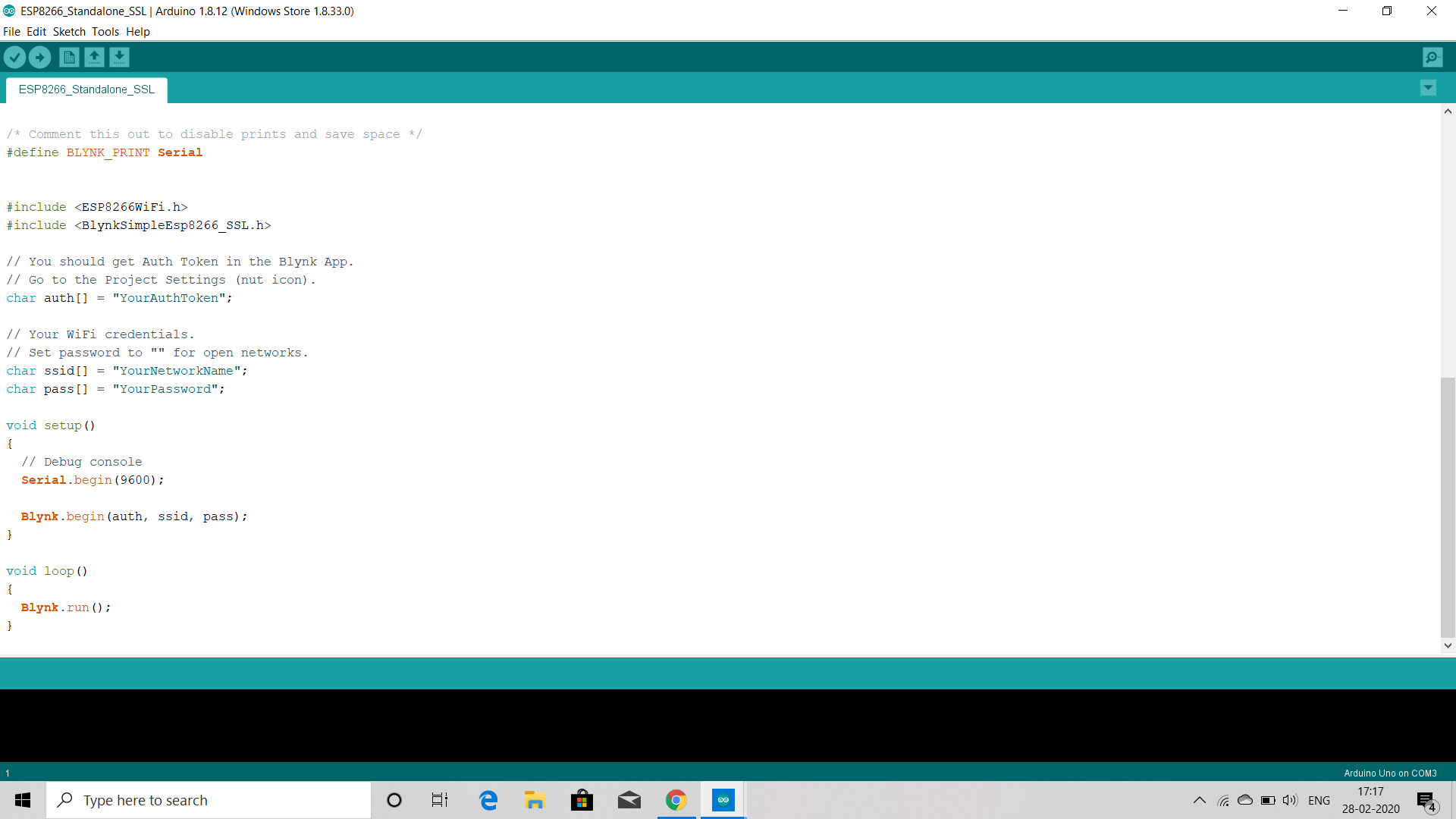Click the editor scroll up arrow
This screenshot has width=1456, height=819.
tap(1448, 111)
